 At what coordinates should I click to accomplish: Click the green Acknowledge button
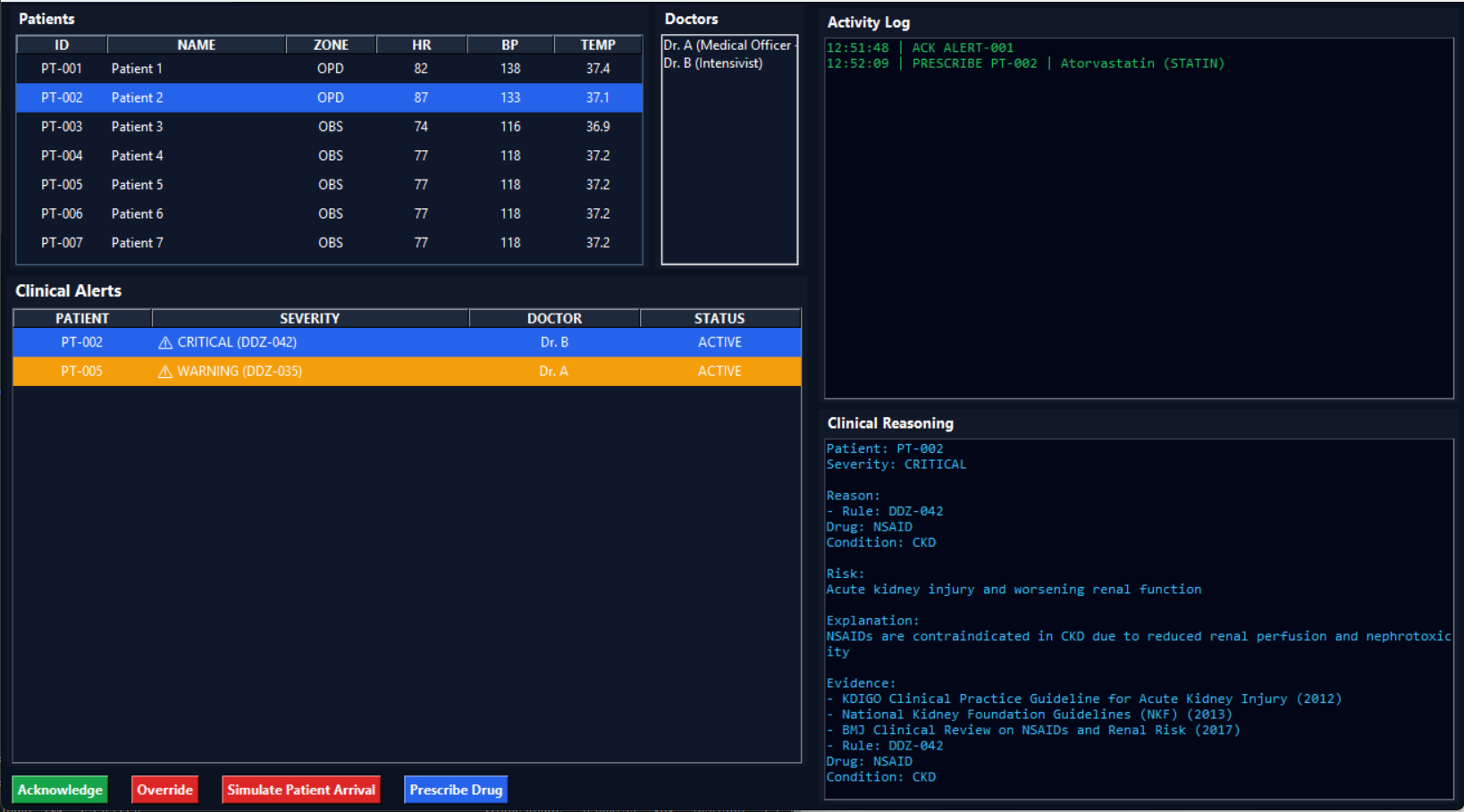point(60,790)
